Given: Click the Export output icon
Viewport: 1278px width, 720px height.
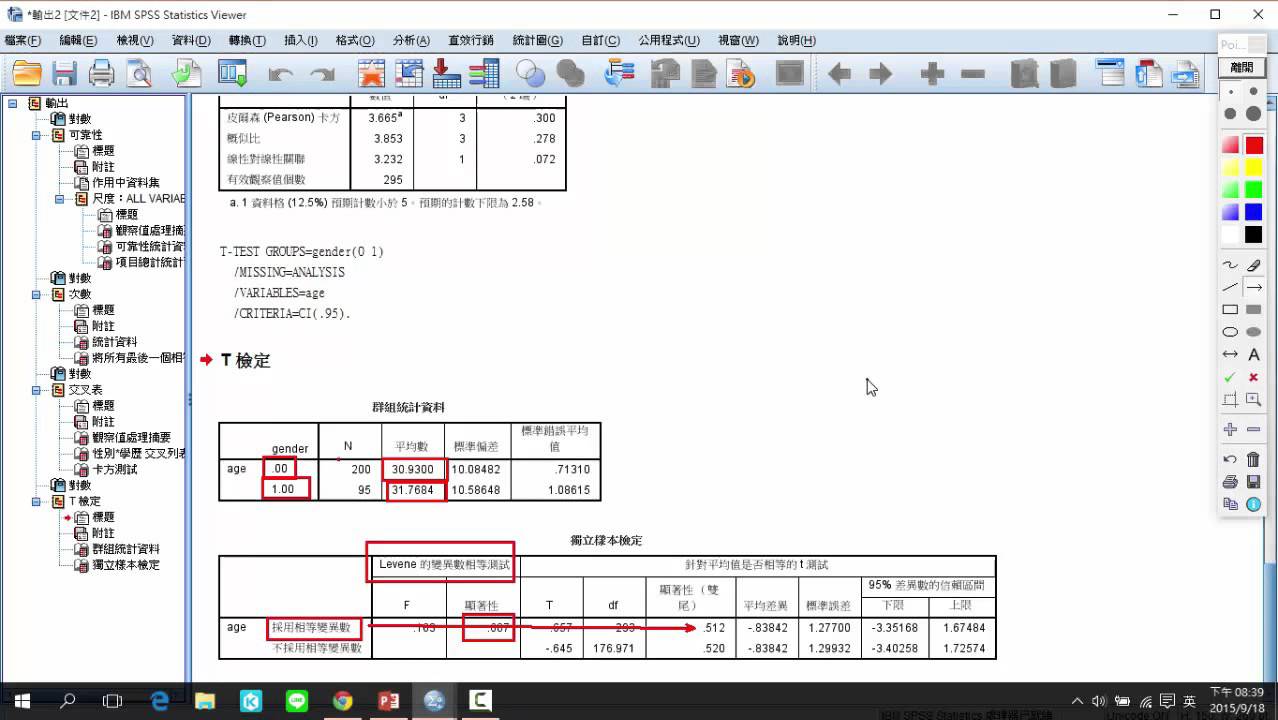Looking at the screenshot, I should coord(187,73).
